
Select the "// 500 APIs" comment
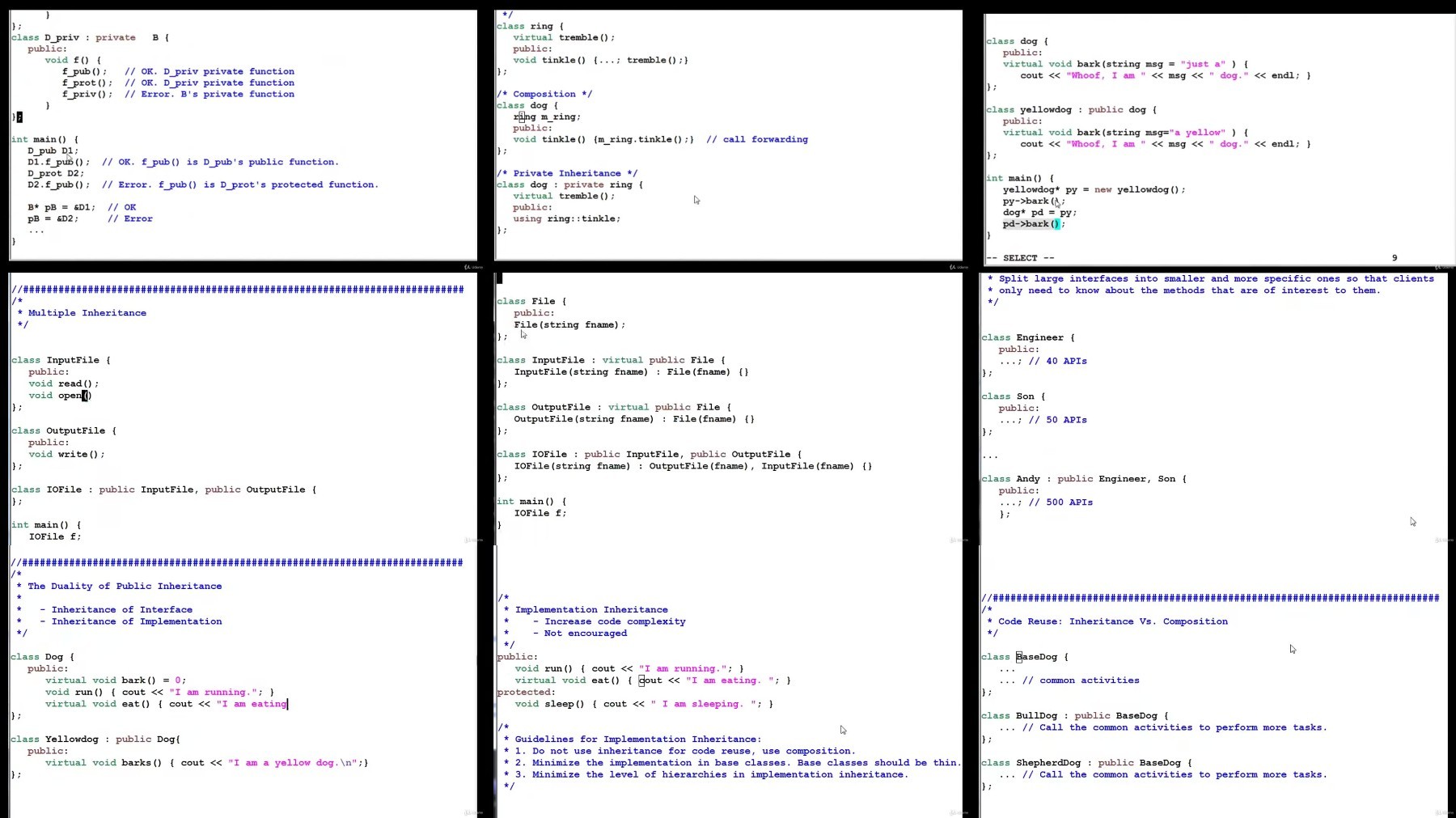[1061, 502]
